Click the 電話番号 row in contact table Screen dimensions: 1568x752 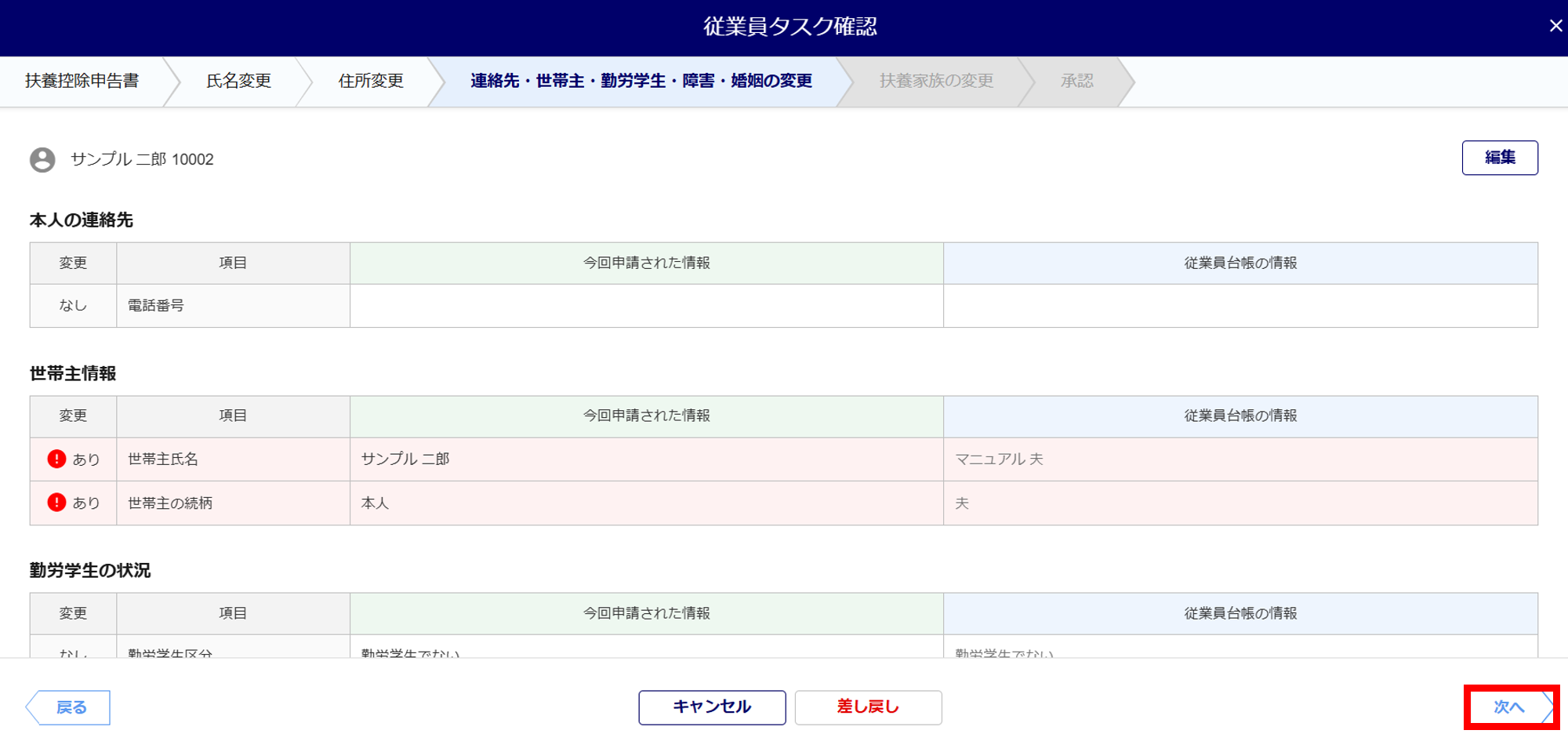click(156, 306)
